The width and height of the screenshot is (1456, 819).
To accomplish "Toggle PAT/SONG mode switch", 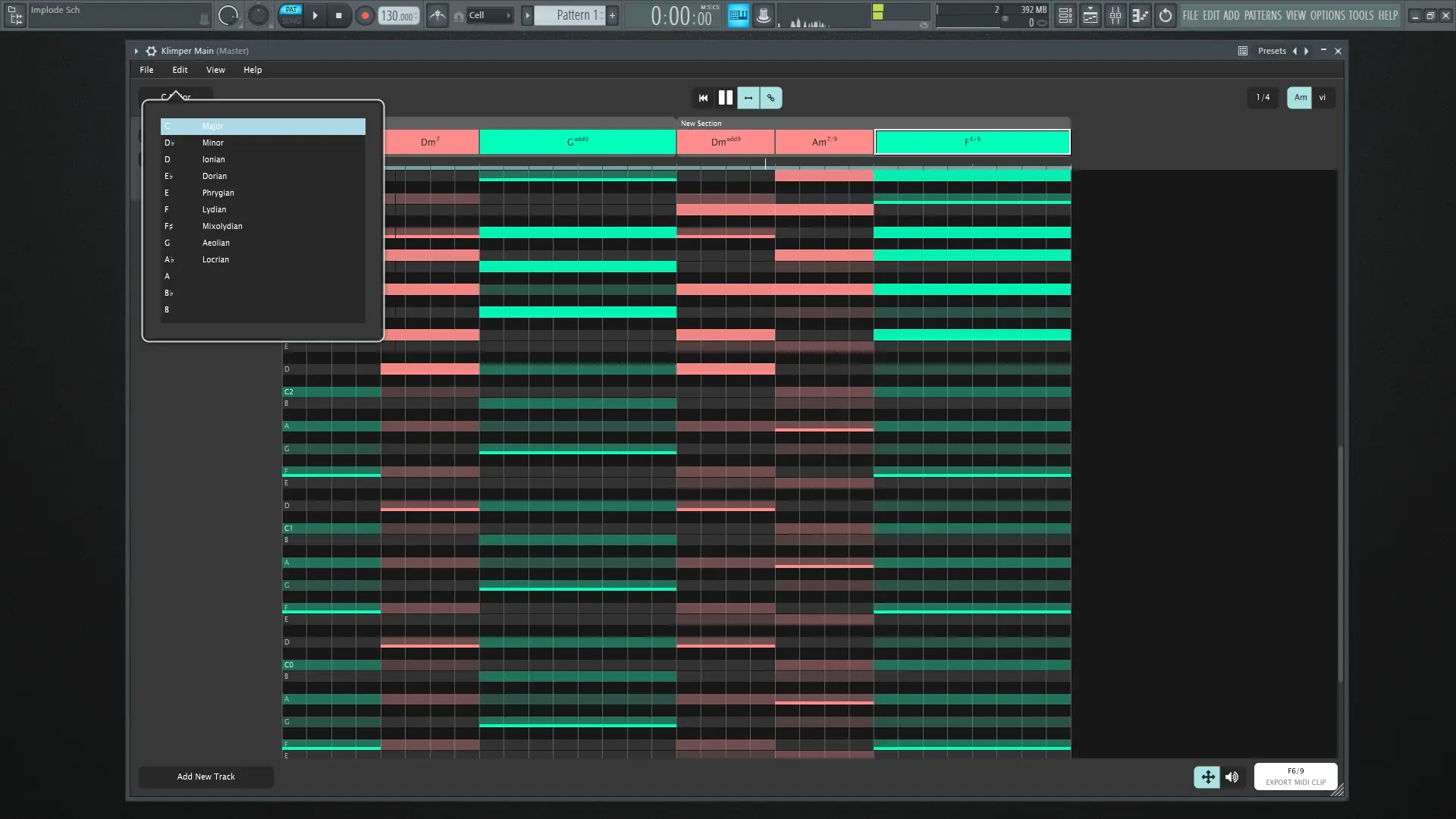I will tap(291, 15).
